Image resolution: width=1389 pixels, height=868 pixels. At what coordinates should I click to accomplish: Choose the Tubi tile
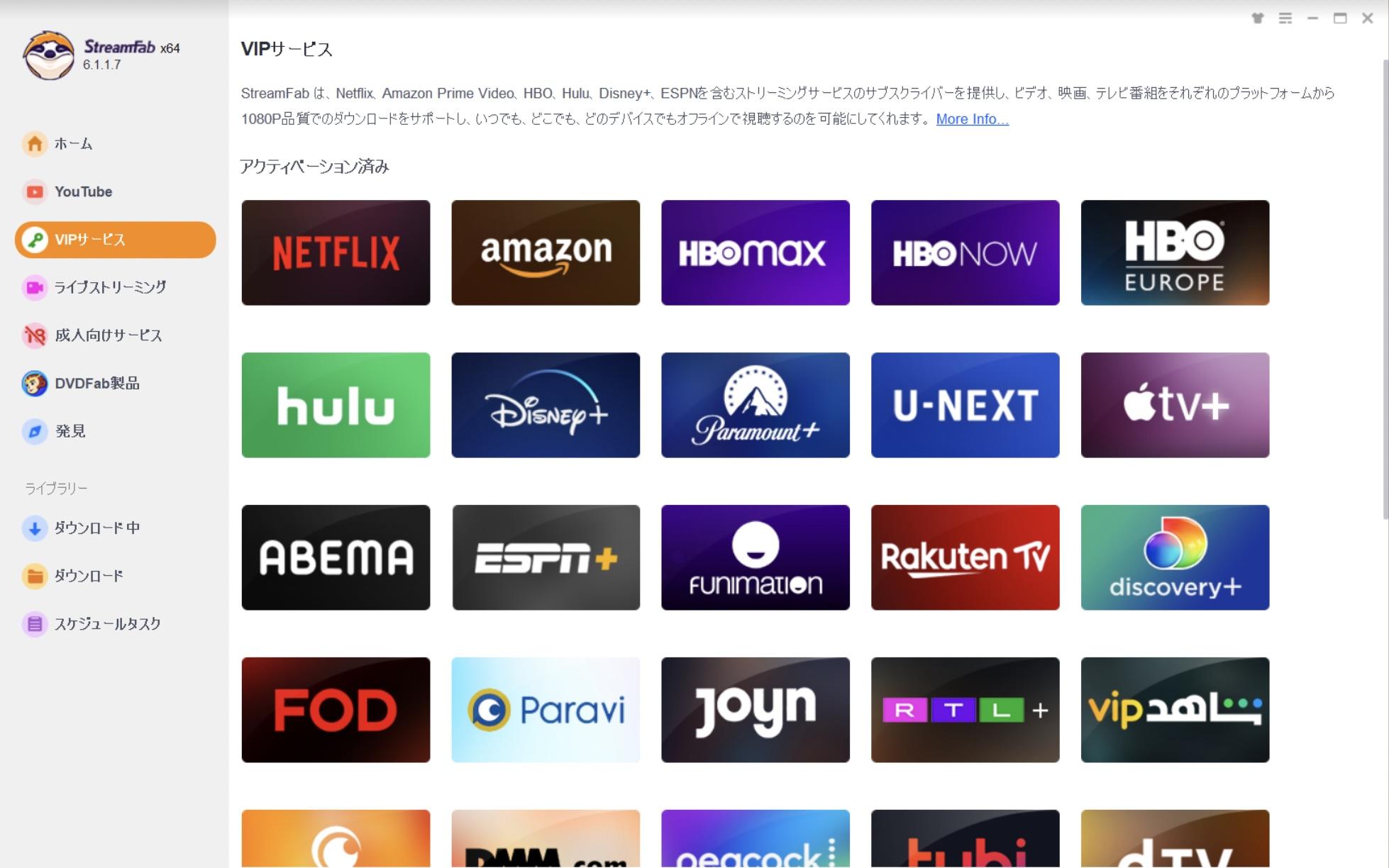965,838
